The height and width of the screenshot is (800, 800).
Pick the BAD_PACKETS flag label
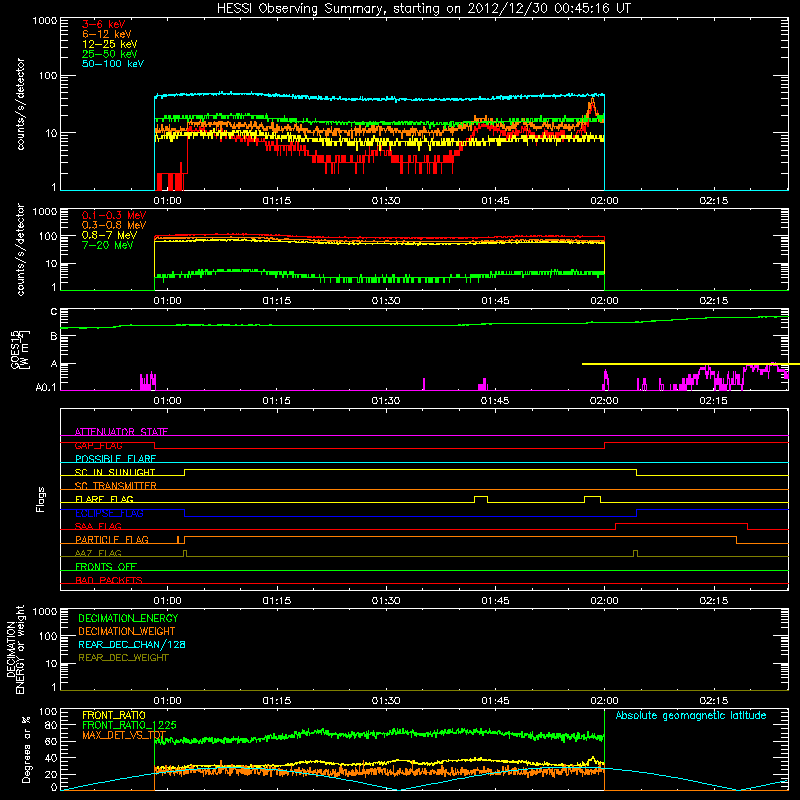[109, 580]
